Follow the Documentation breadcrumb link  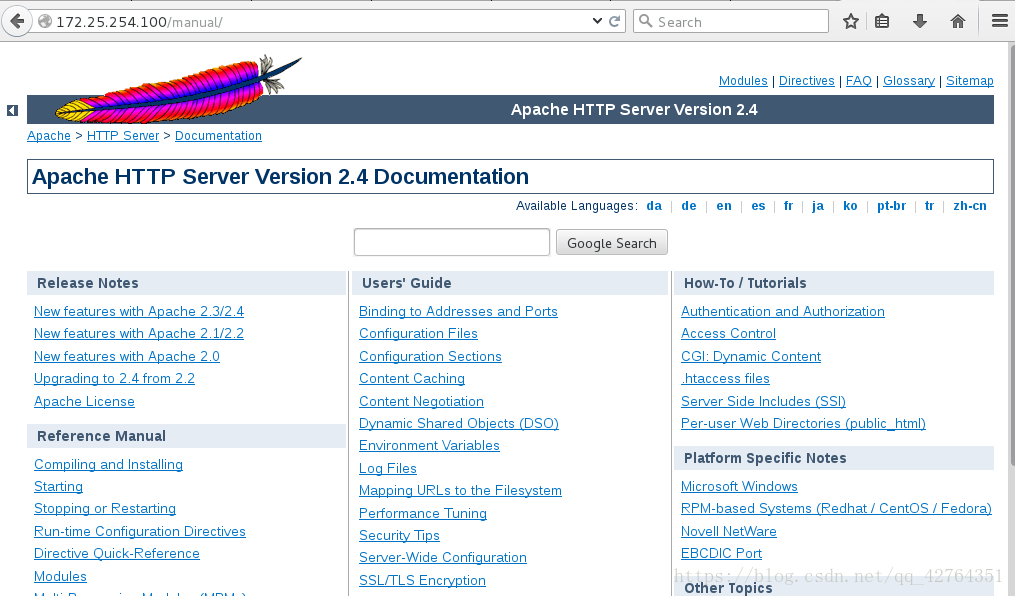[218, 136]
